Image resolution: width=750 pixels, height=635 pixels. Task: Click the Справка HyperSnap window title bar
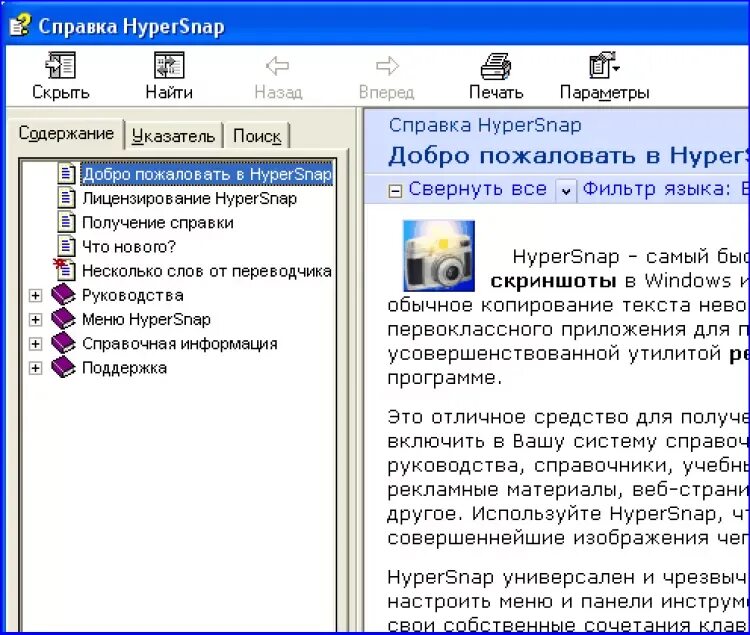(375, 25)
